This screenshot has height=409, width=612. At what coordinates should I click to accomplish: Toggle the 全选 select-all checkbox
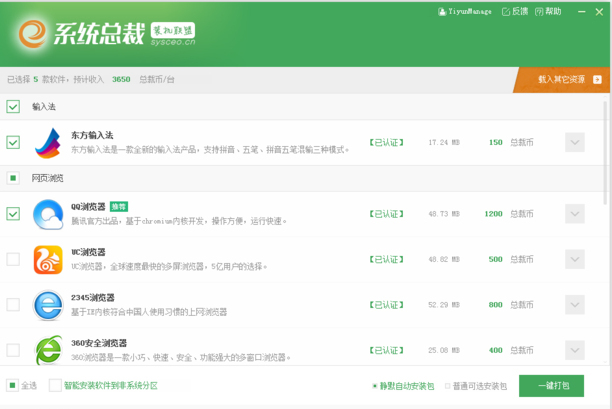(12, 386)
